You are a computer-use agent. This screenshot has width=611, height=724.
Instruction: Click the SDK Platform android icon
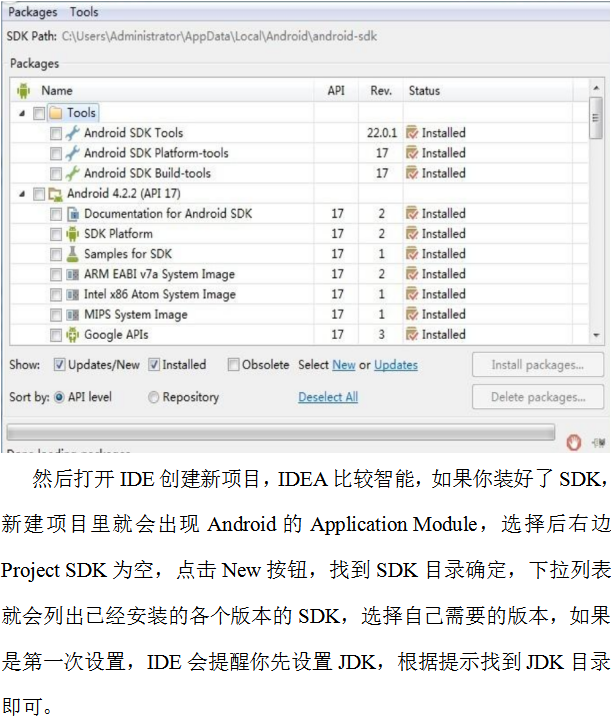pos(72,234)
